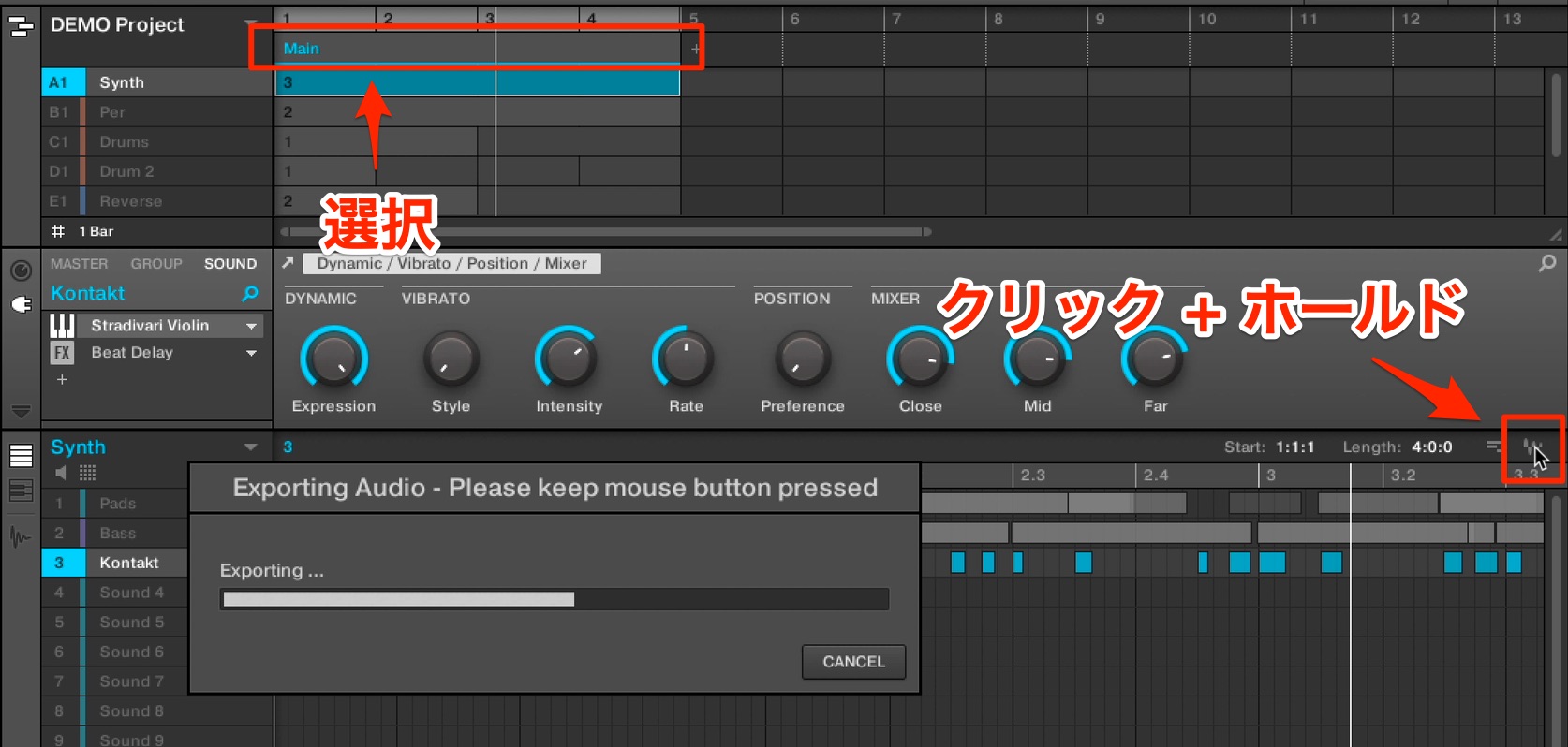
Task: Open the Synth group dropdown in pattern editor
Action: (250, 447)
